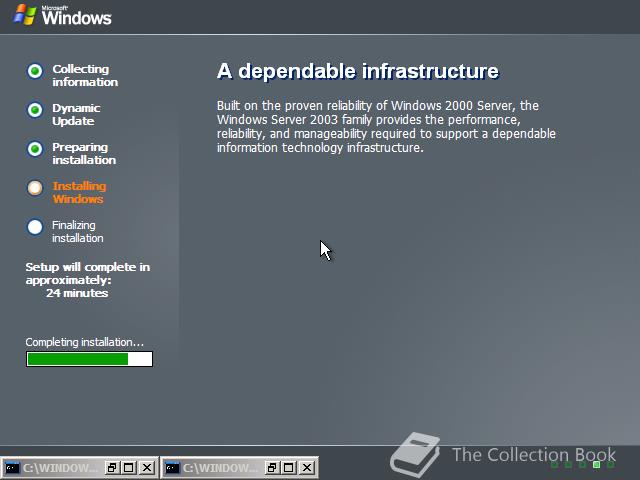Restore the first minimized C:\WINDOW... console window

click(111, 468)
